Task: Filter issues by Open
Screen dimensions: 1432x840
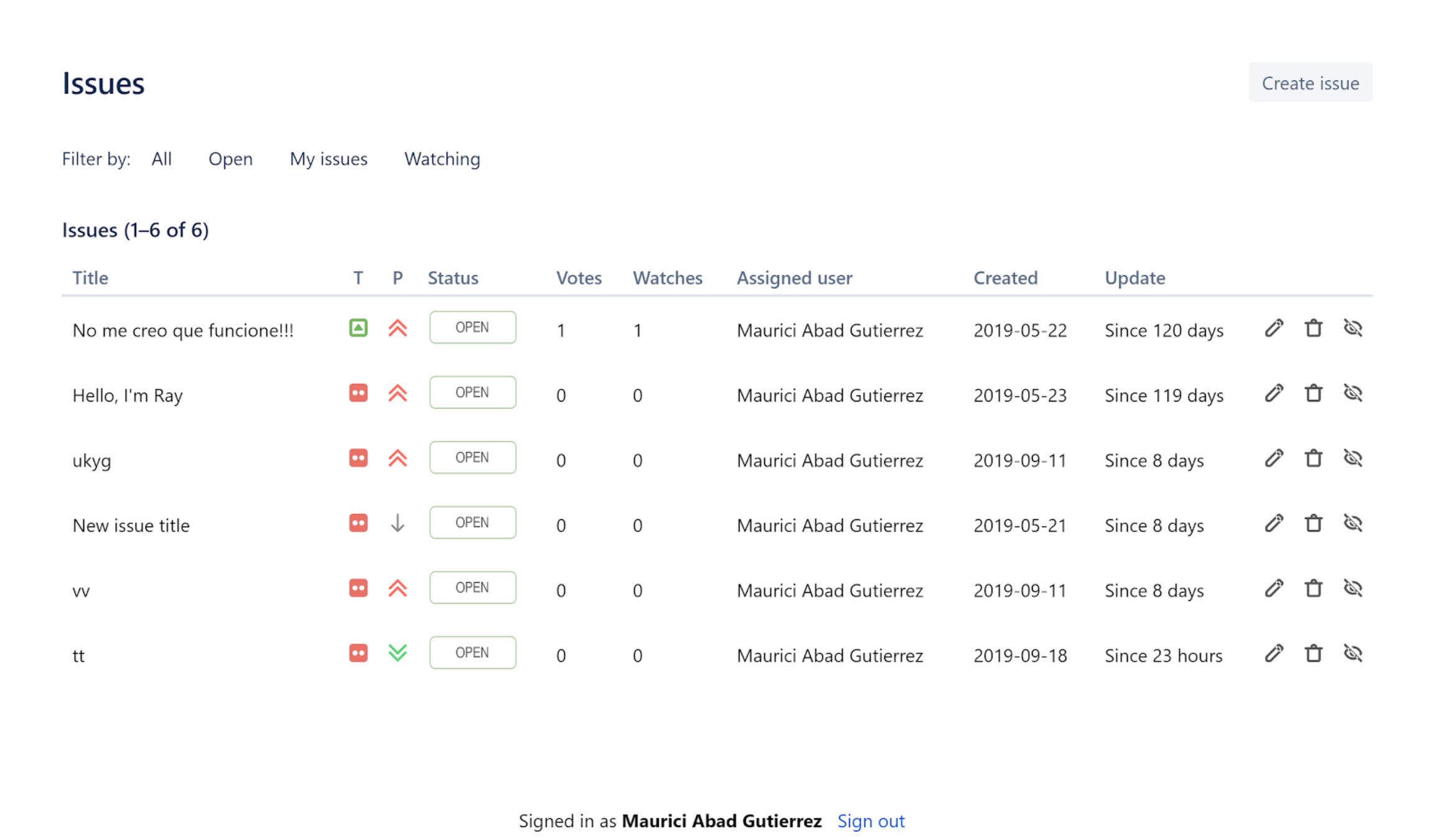Action: (x=230, y=159)
